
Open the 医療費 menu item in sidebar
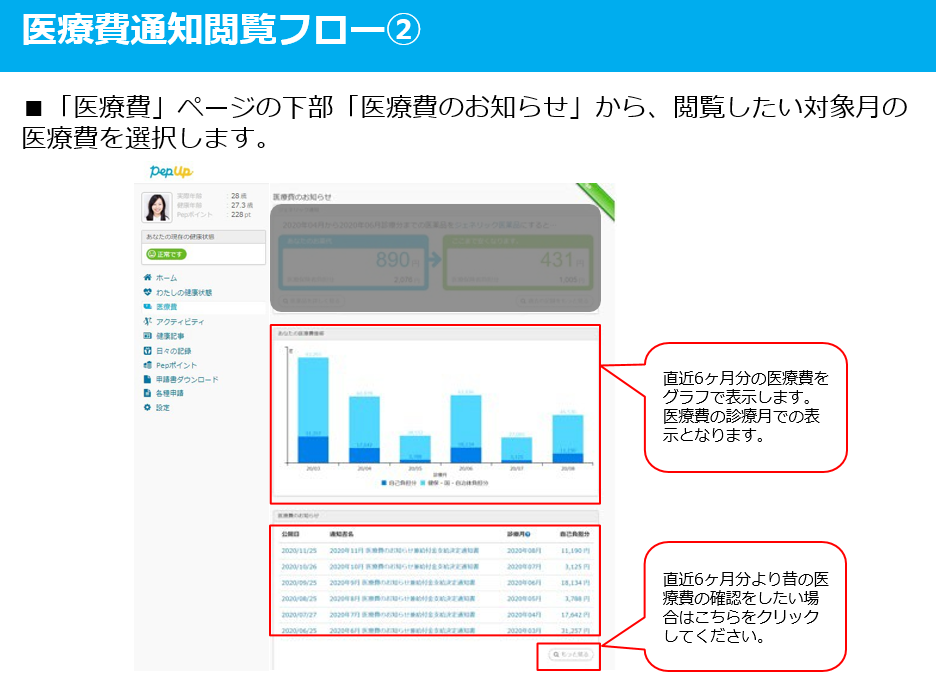(x=166, y=307)
